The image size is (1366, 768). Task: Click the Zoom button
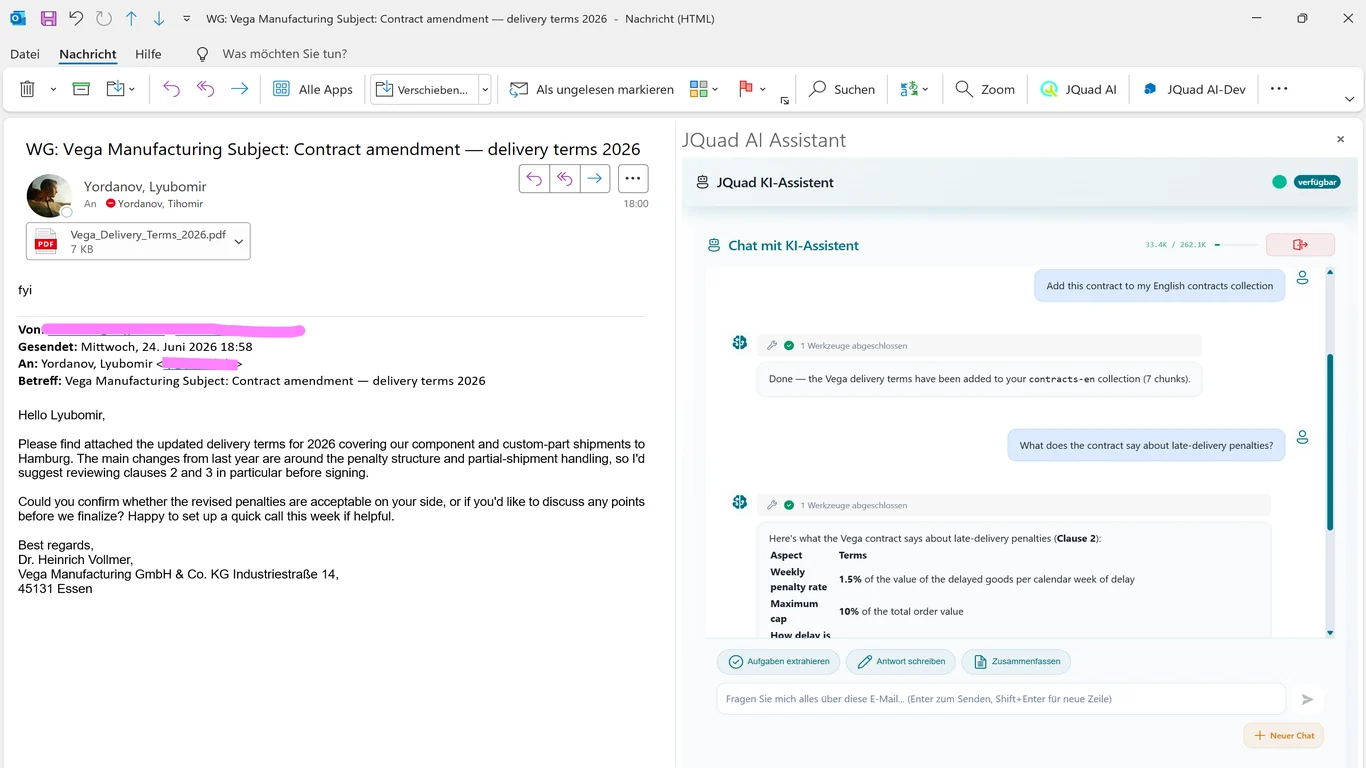(985, 89)
